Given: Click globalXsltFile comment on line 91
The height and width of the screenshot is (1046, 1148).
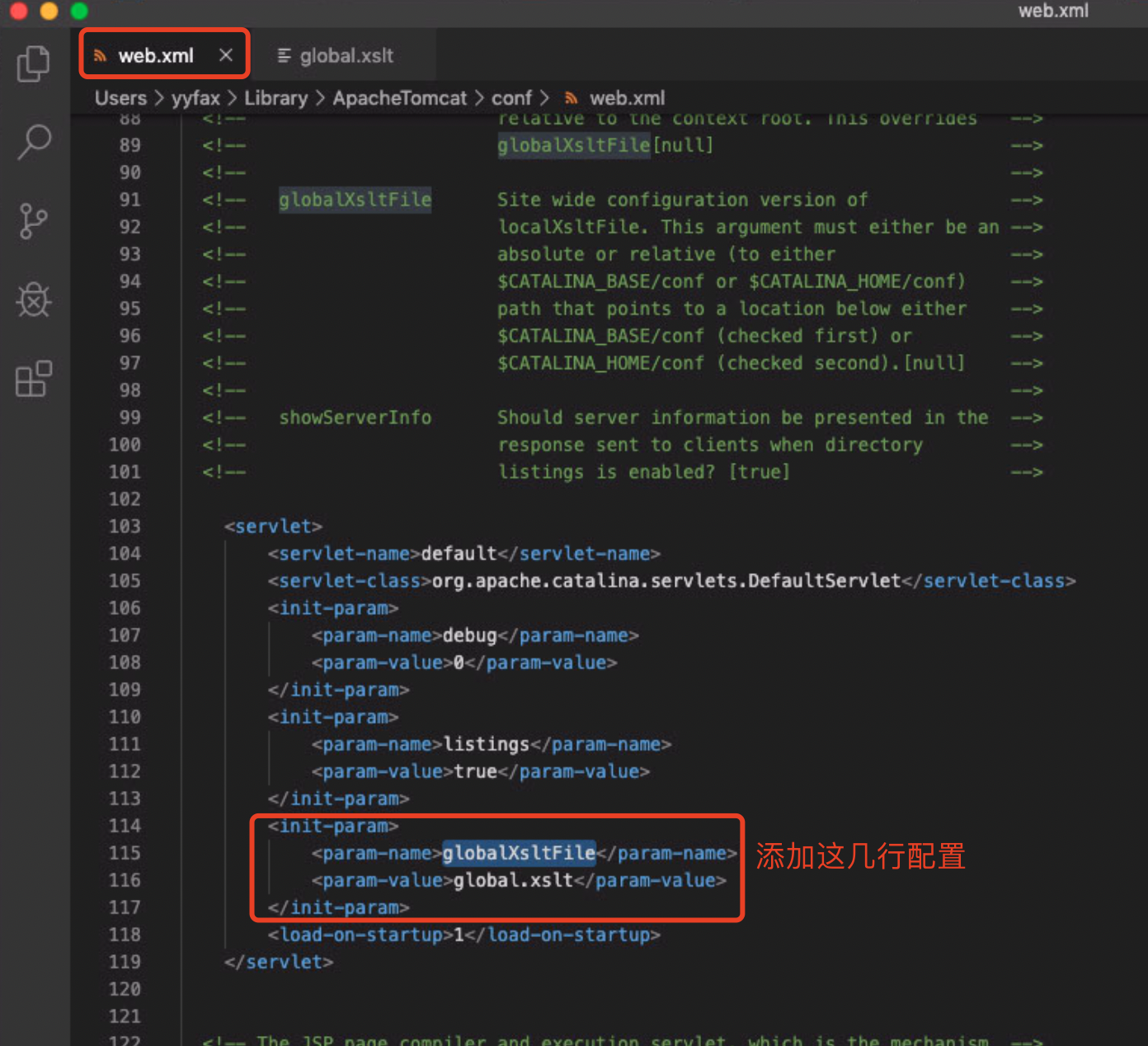Looking at the screenshot, I should 355,200.
